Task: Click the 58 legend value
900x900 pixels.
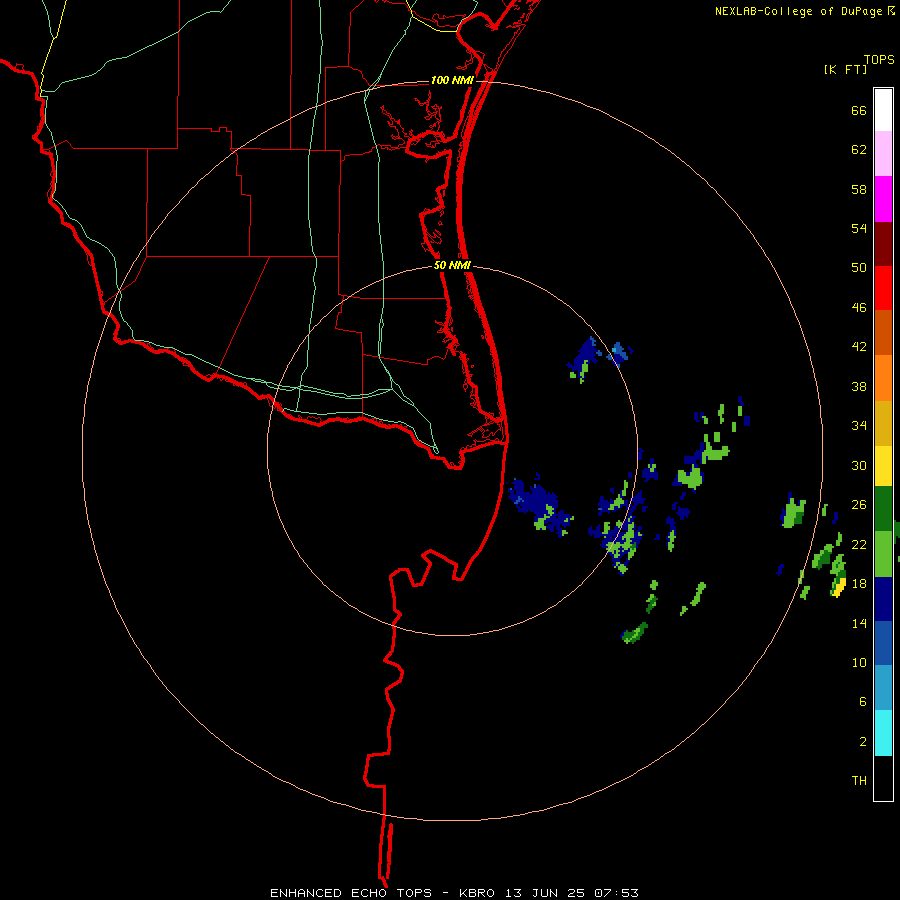Action: 859,189
